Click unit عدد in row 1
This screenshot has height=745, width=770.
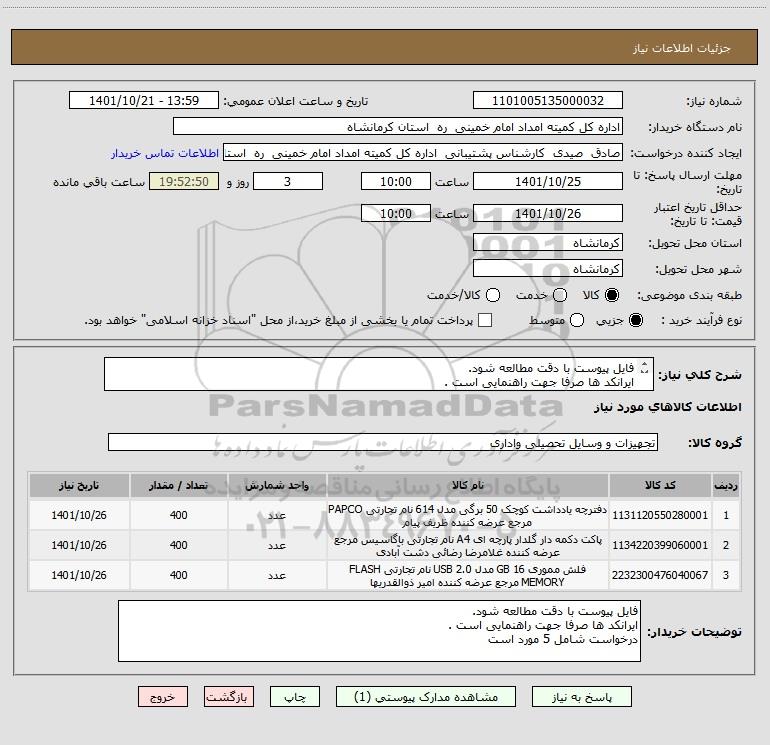pyautogui.click(x=277, y=515)
